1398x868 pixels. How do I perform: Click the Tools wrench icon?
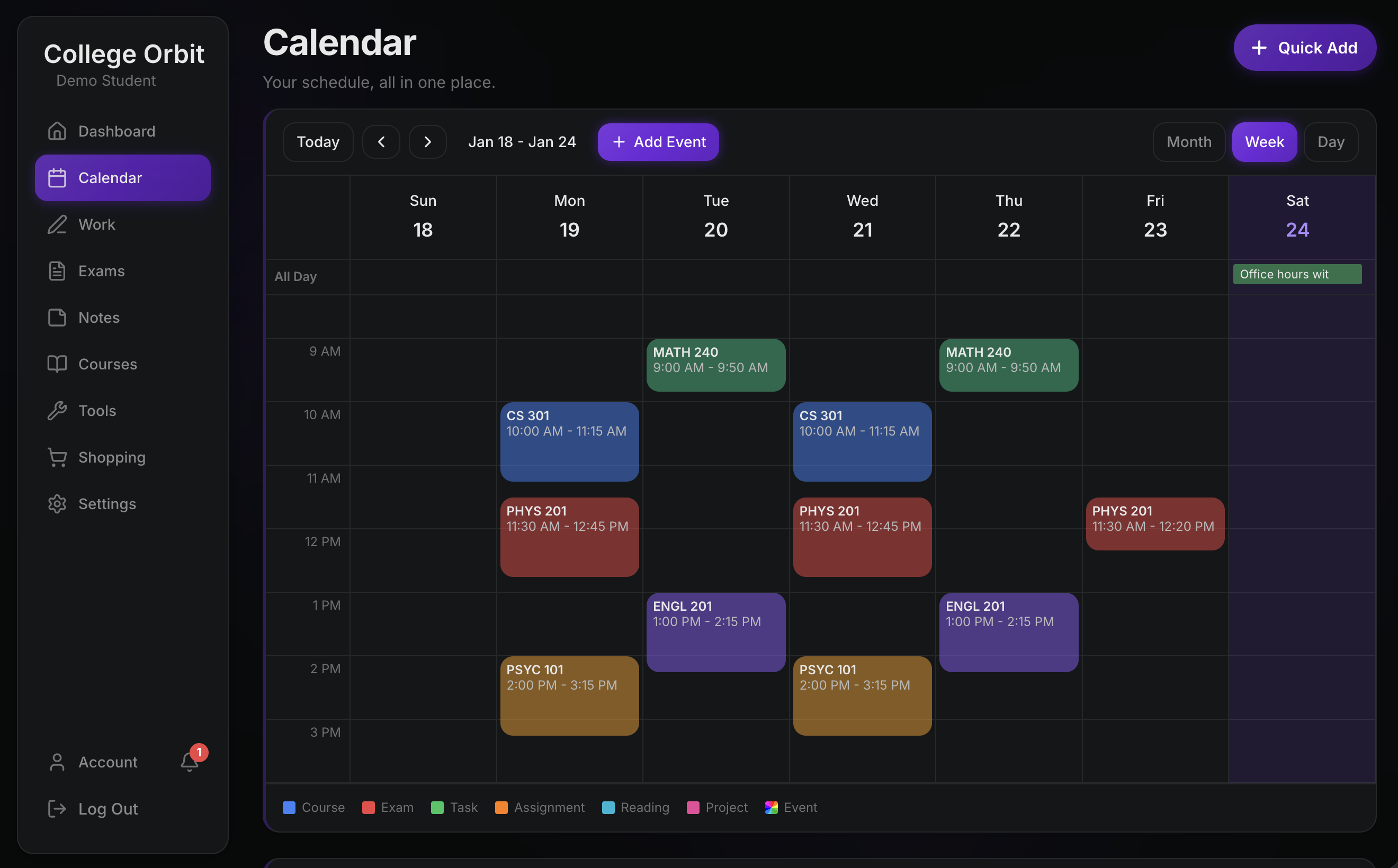[57, 411]
